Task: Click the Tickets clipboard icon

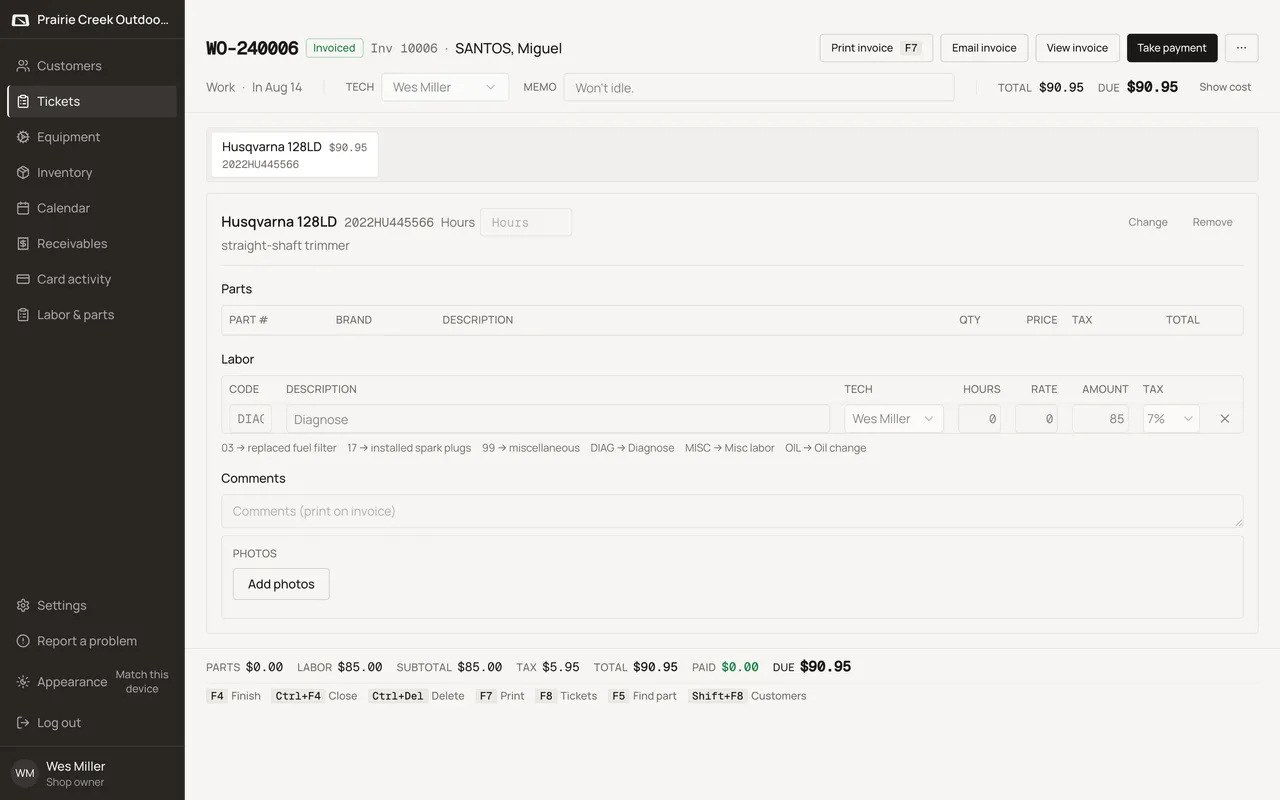Action: point(23,101)
